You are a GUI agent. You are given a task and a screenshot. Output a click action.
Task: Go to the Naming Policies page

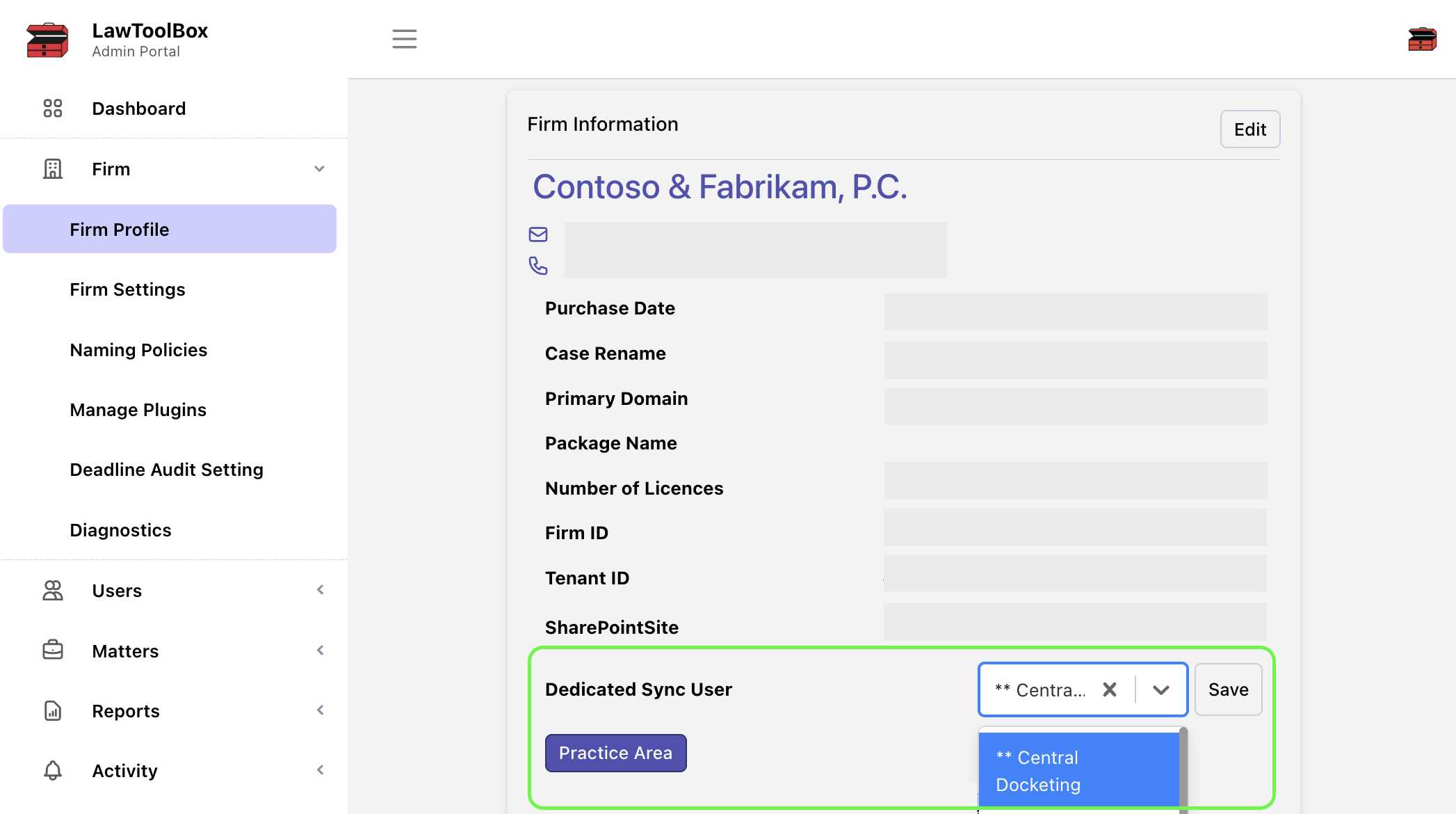[x=138, y=350]
